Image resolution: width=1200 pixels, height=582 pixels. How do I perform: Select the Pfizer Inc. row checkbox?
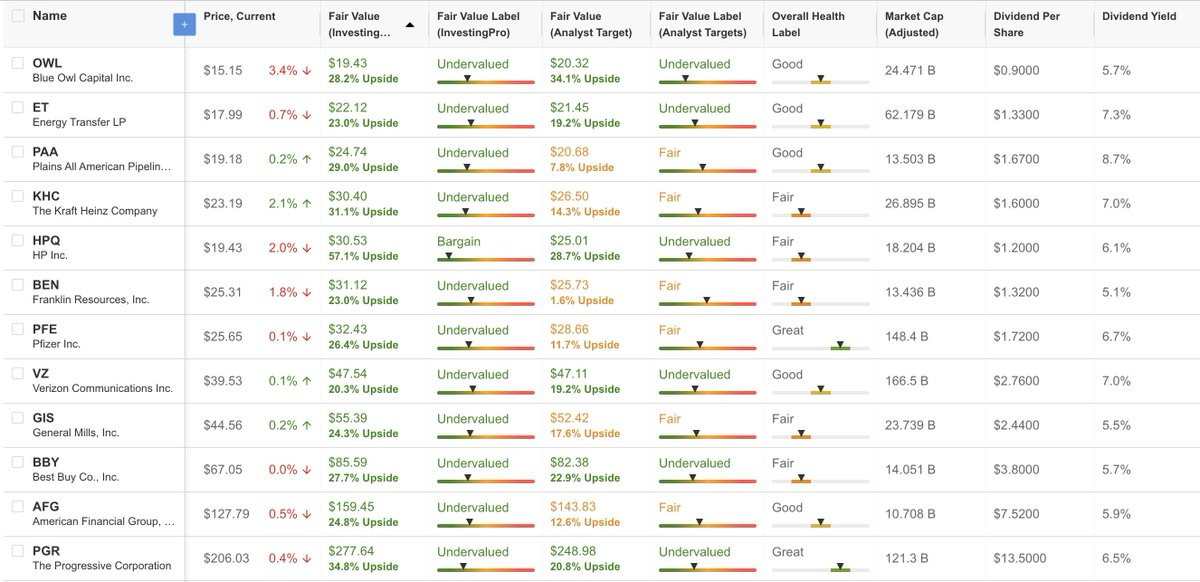tap(18, 329)
